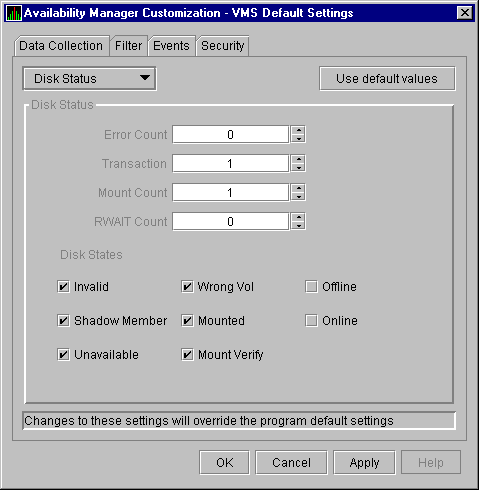Decrease Error Count with down arrow
The image size is (479, 490).
[x=298, y=139]
